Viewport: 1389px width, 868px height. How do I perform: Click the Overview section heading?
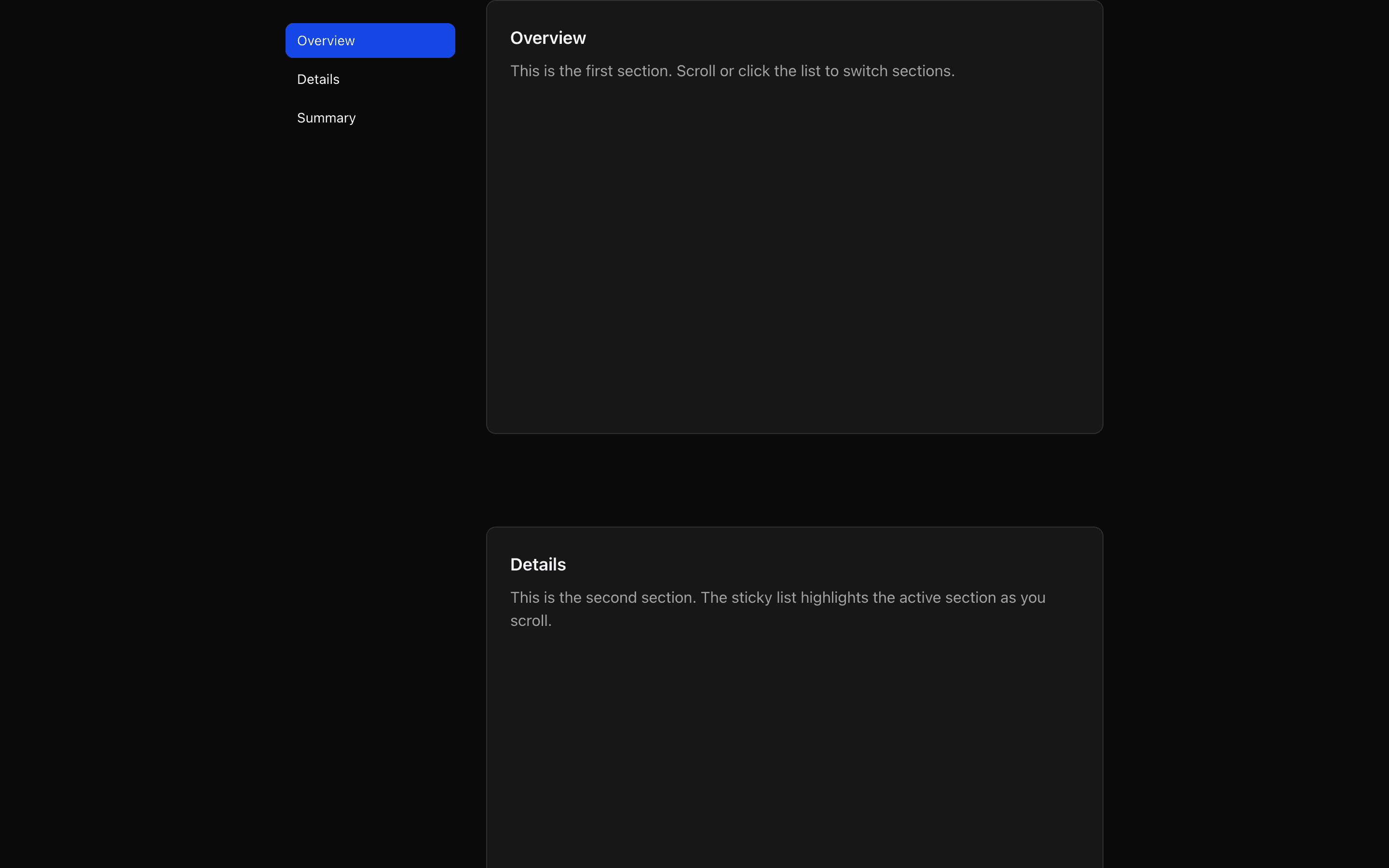[x=547, y=37]
